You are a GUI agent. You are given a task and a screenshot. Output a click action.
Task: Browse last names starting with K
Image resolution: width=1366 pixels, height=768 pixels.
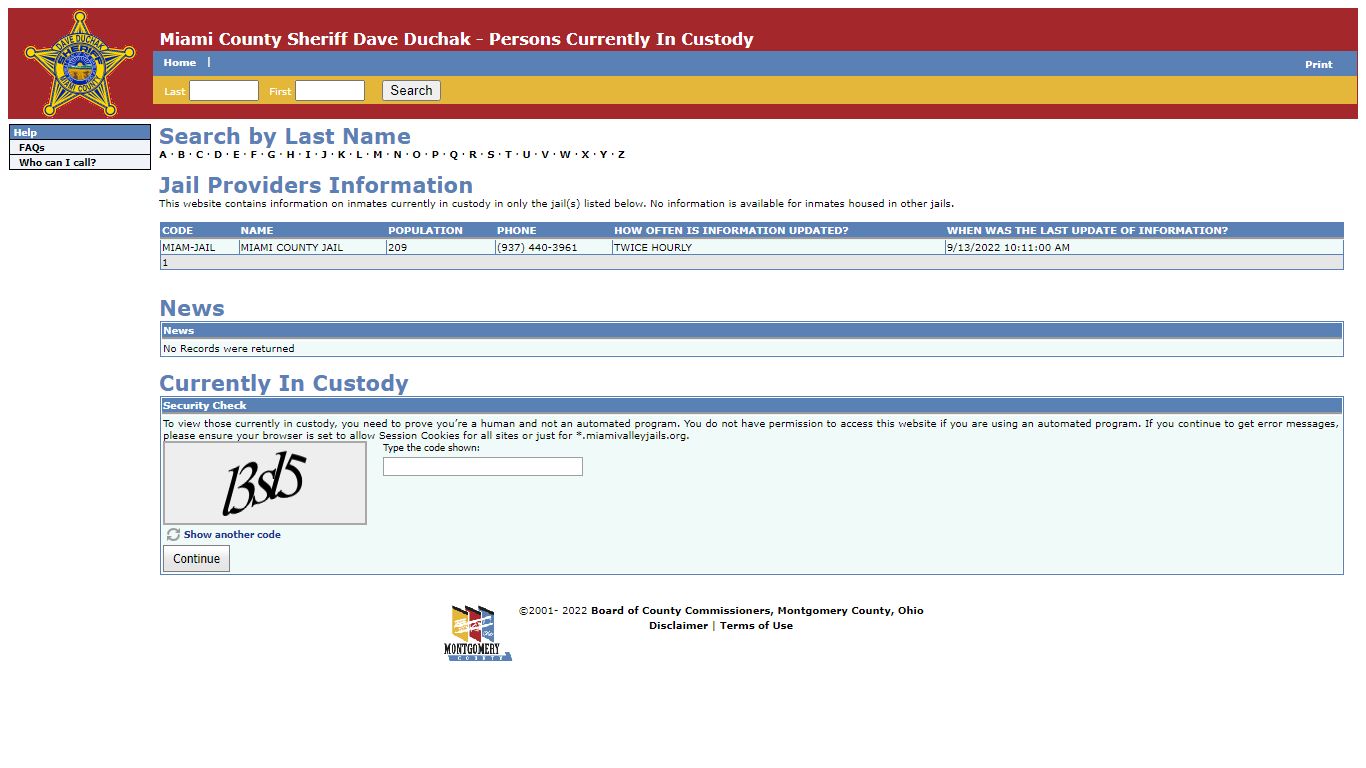(341, 155)
